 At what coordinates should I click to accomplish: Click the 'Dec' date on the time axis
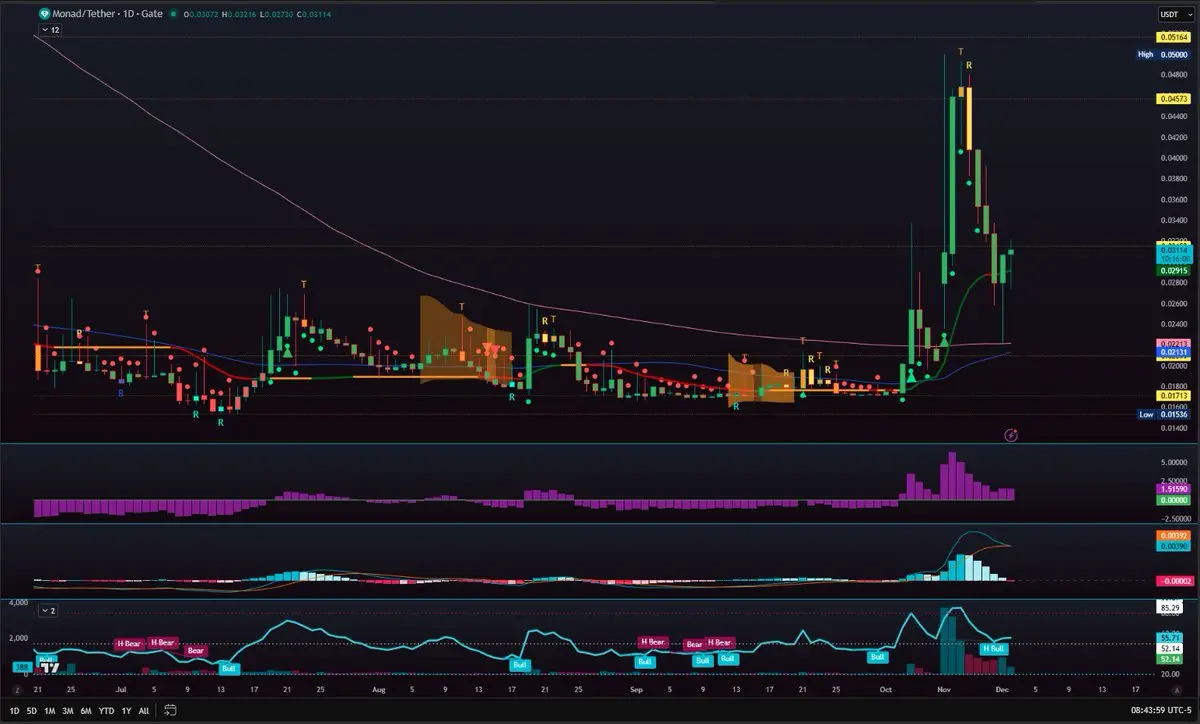click(x=1002, y=690)
